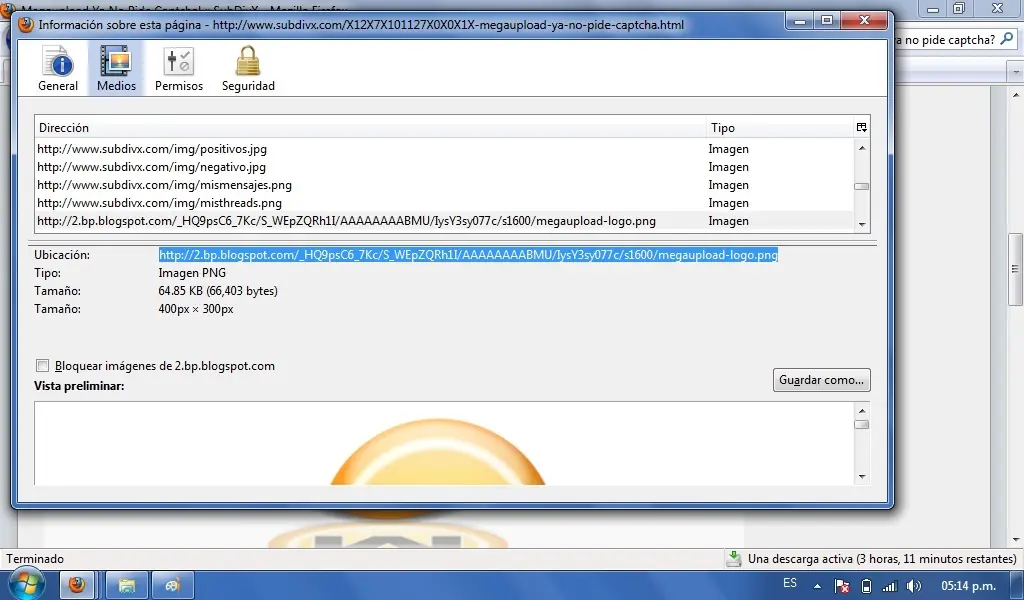Click the preview pane scroll down arrow
This screenshot has height=600, width=1024.
point(862,477)
